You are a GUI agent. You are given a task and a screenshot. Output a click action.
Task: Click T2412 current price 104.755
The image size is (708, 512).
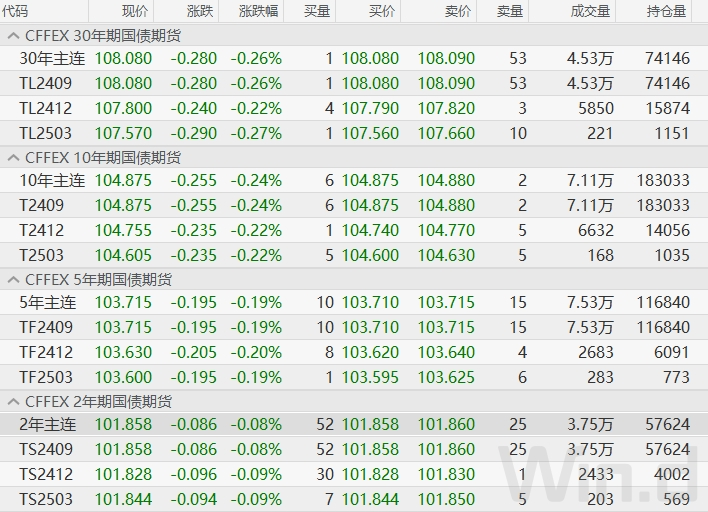point(123,230)
